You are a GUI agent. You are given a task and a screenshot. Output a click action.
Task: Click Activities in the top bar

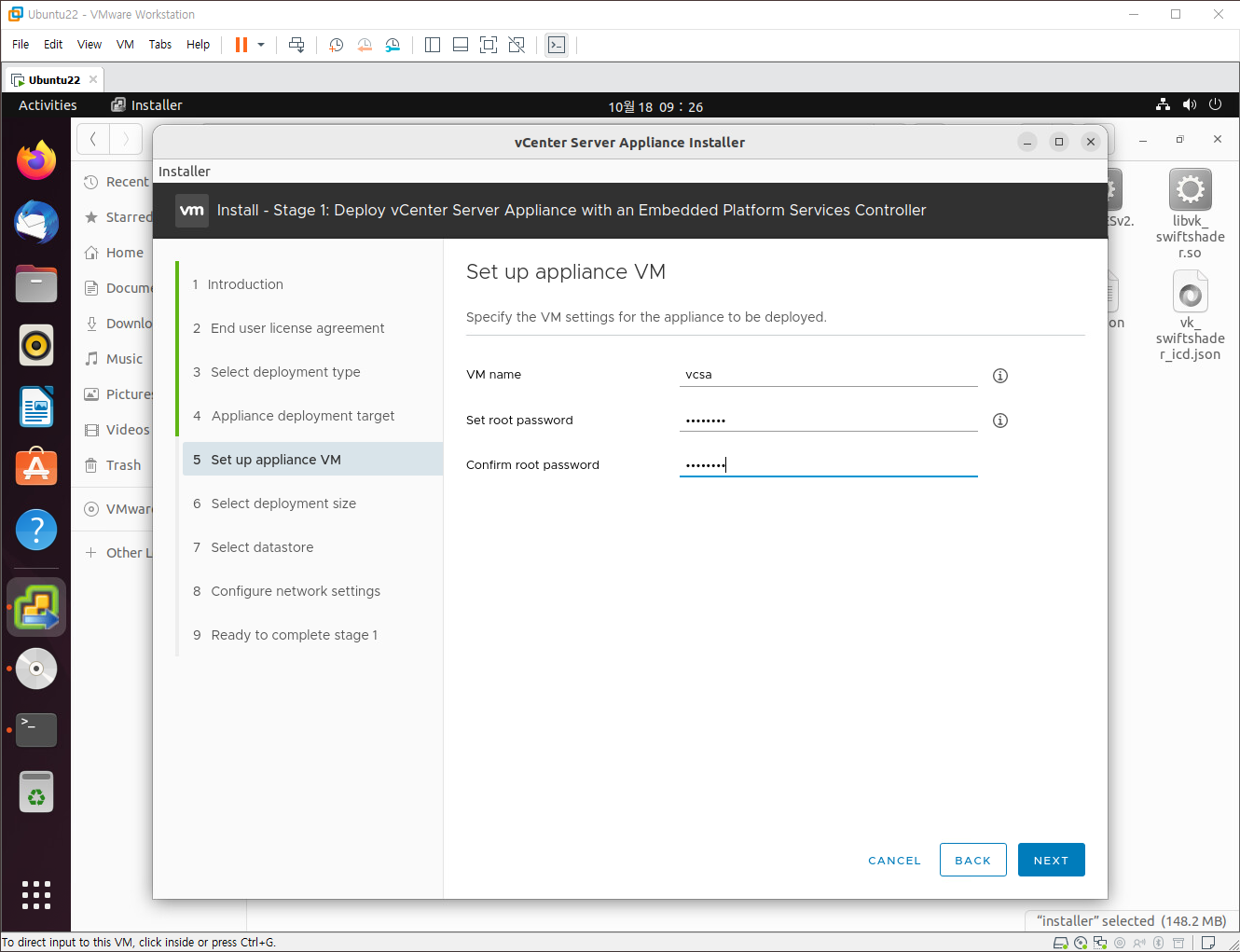tap(48, 105)
